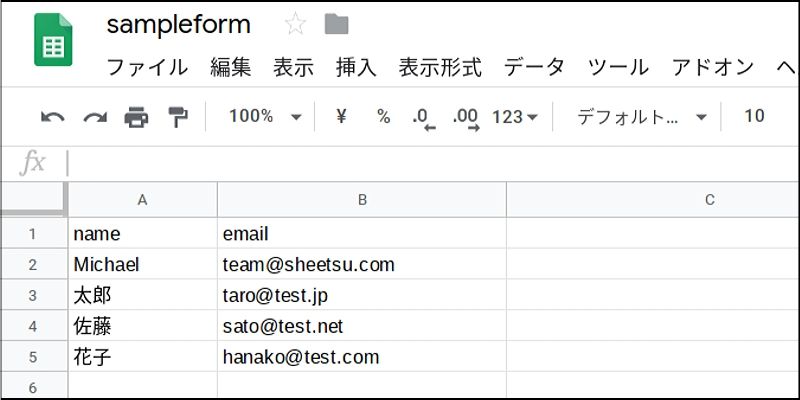Image resolution: width=800 pixels, height=400 pixels.
Task: Star the sampleform document
Action: coord(295,24)
